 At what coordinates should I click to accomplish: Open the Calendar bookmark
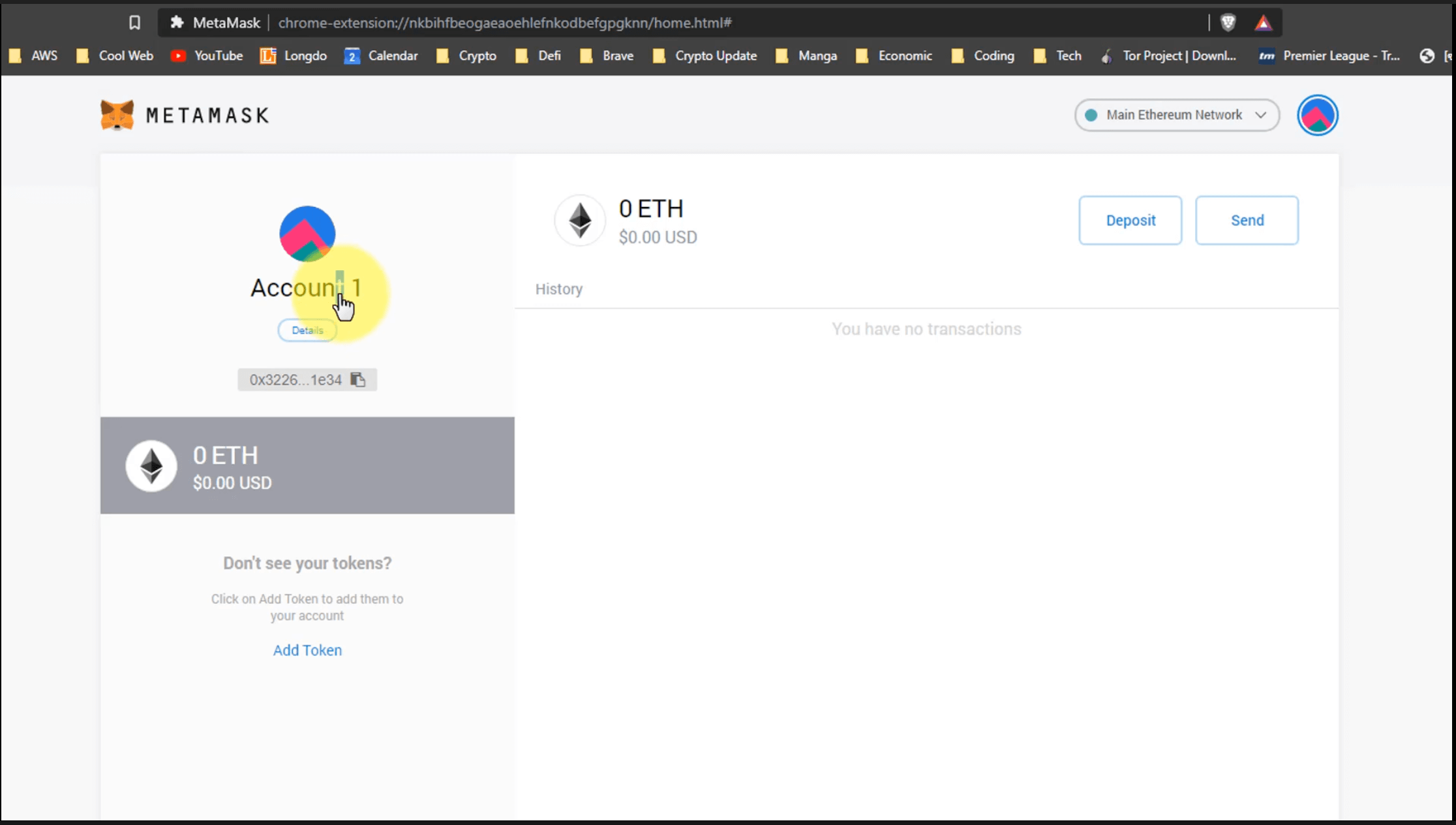pos(381,56)
